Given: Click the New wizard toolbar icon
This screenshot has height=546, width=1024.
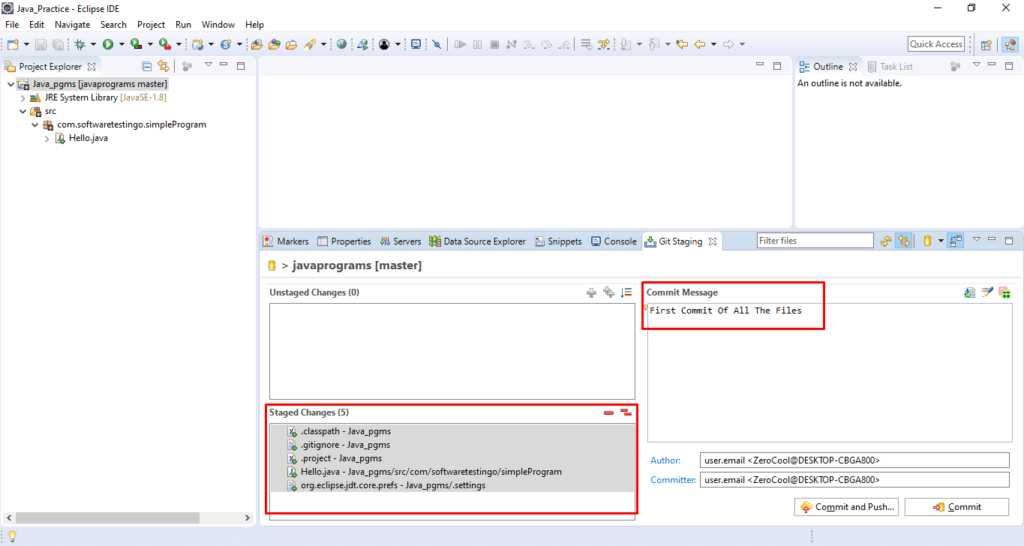Looking at the screenshot, I should [x=13, y=44].
